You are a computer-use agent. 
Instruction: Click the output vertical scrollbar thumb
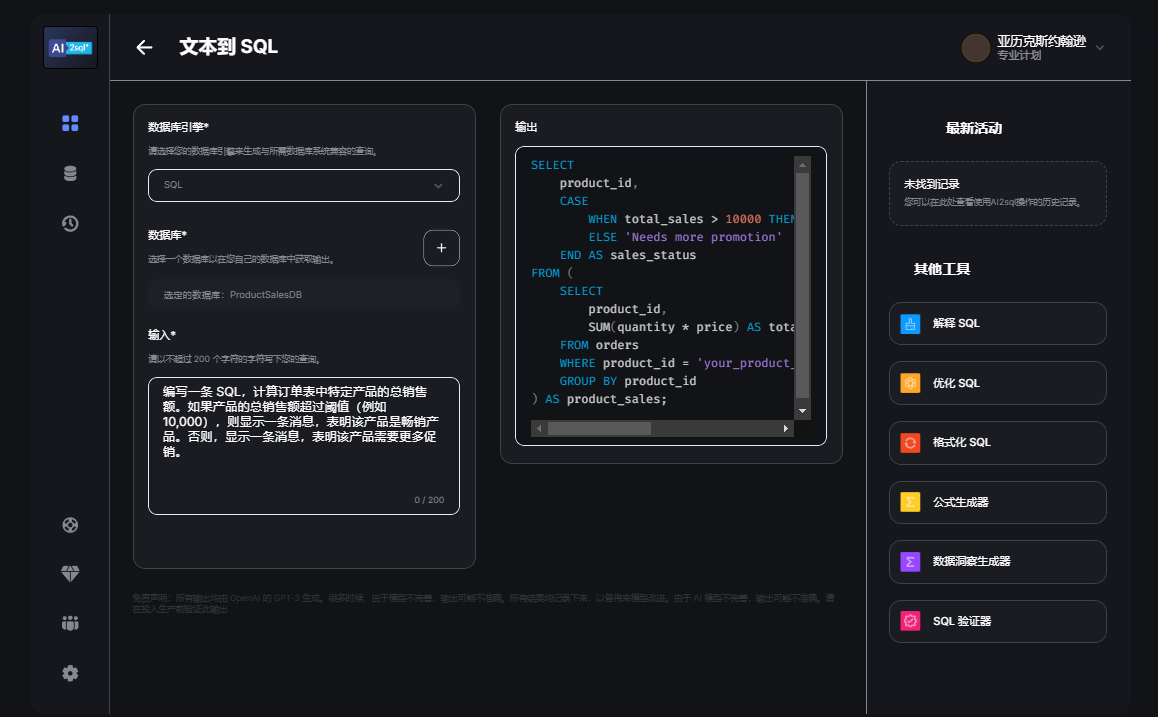click(802, 285)
